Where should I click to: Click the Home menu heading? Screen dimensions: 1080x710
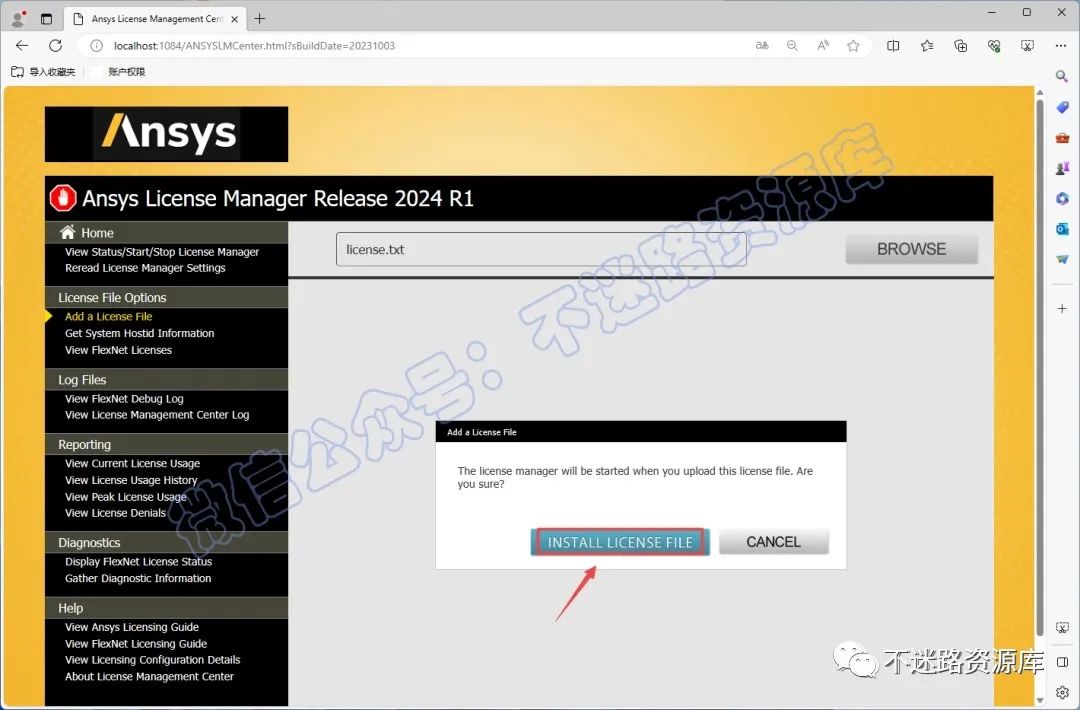(97, 233)
